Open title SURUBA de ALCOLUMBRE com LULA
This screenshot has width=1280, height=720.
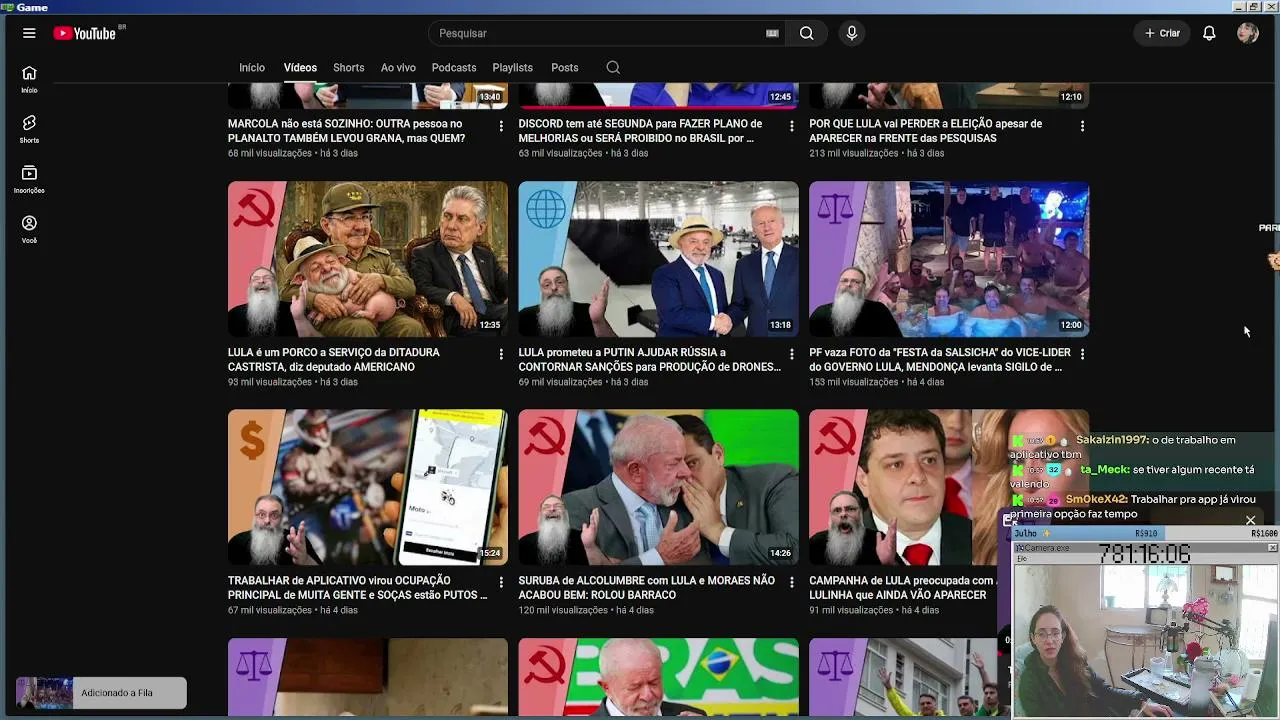point(647,587)
